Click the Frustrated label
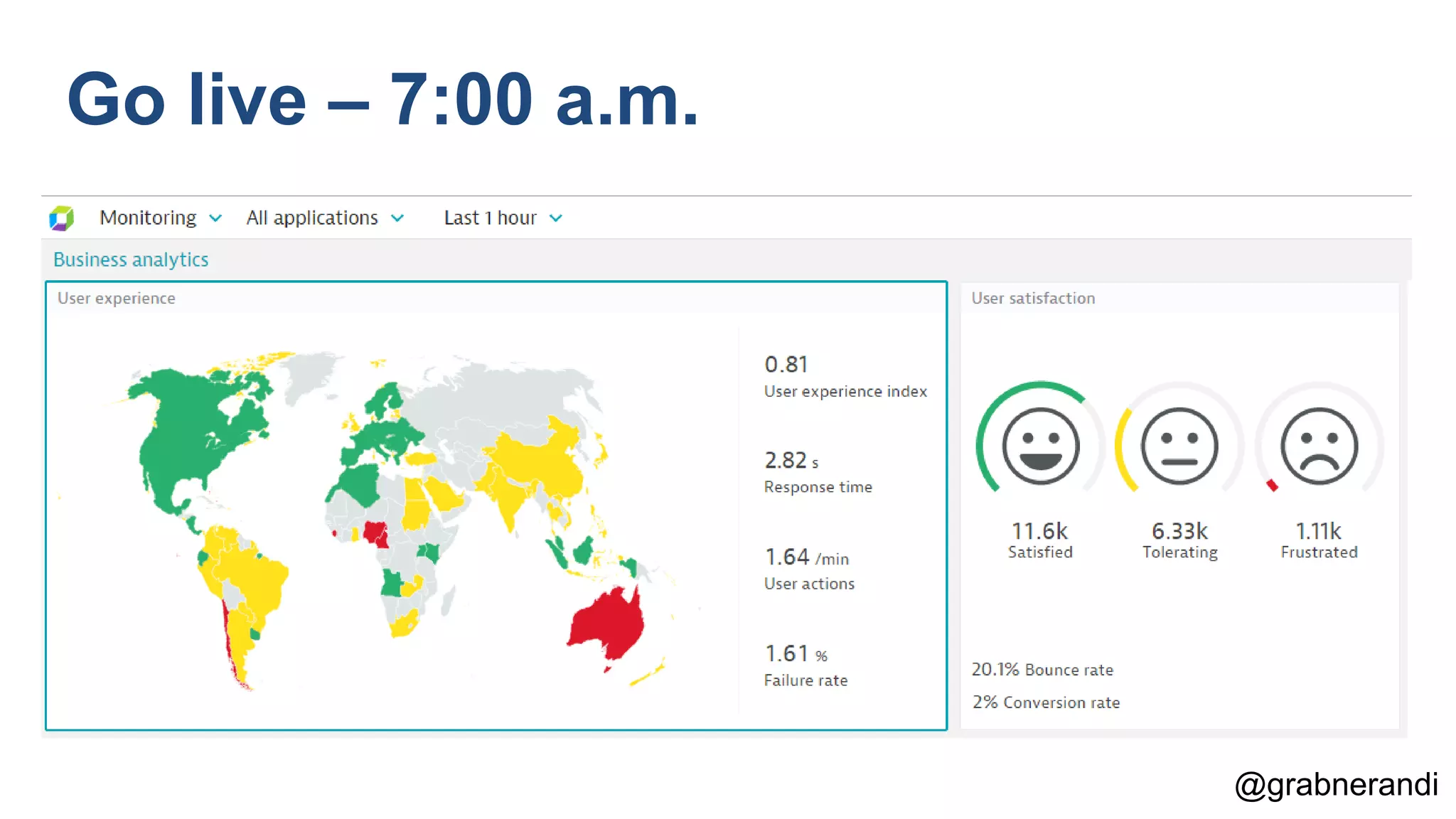Image resolution: width=1456 pixels, height=819 pixels. tap(1319, 552)
